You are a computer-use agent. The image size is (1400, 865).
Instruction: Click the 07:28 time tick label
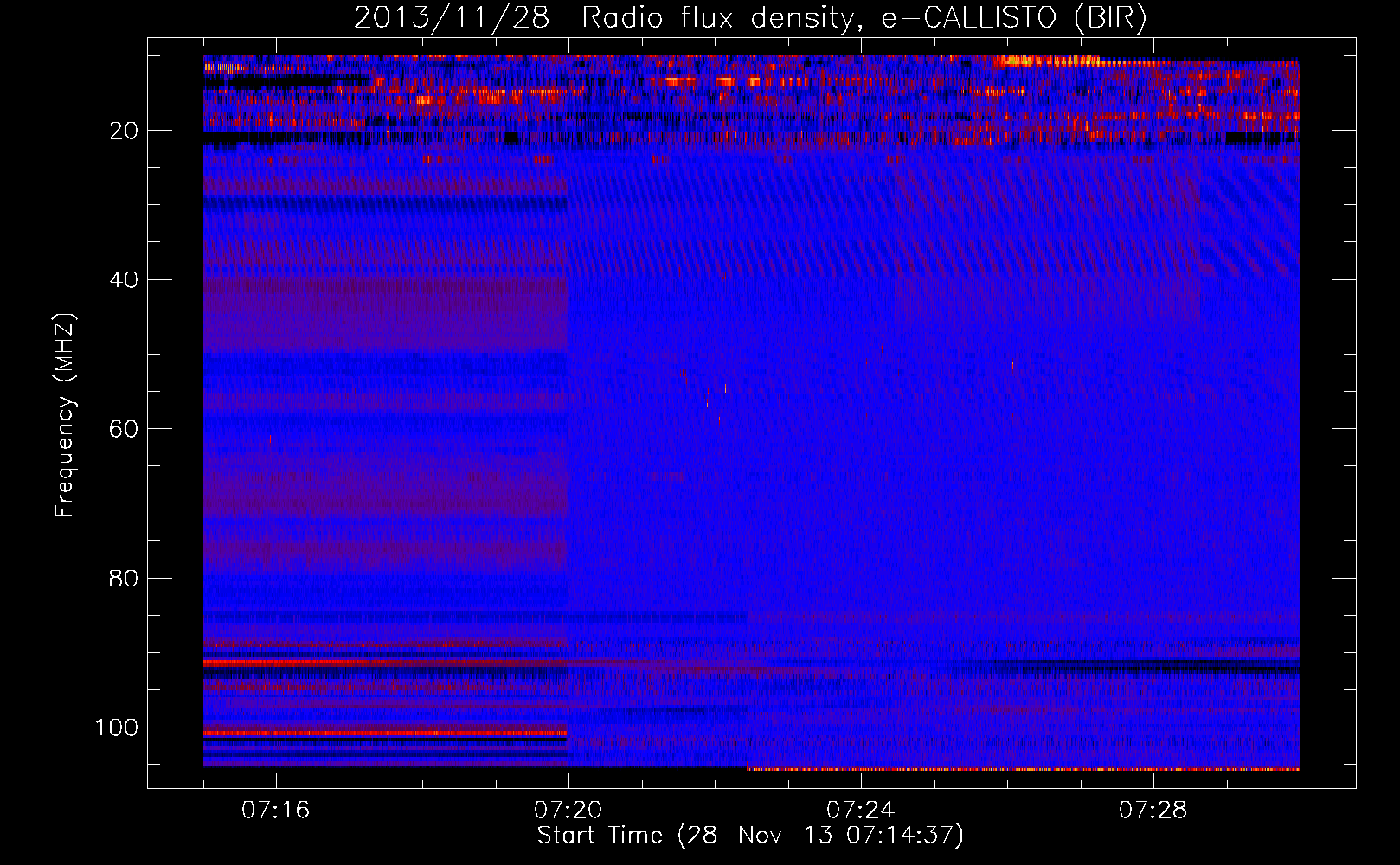pos(1153,811)
